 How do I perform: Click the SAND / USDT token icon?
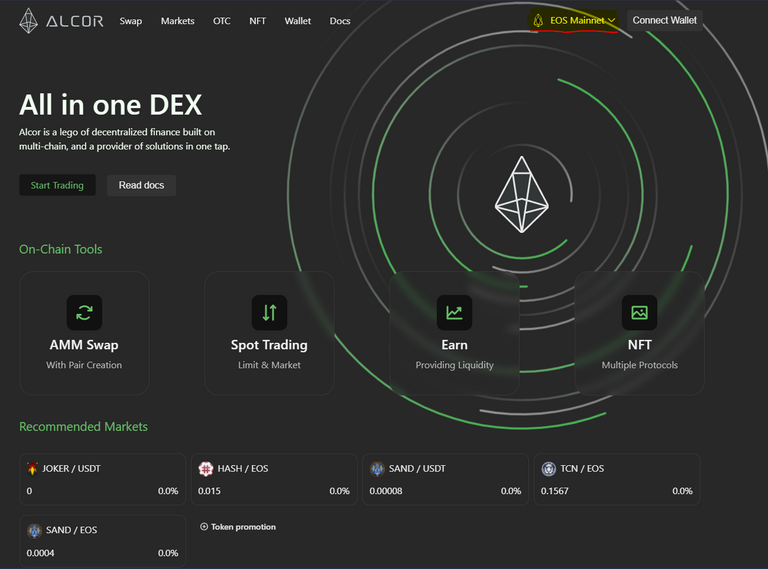(377, 469)
